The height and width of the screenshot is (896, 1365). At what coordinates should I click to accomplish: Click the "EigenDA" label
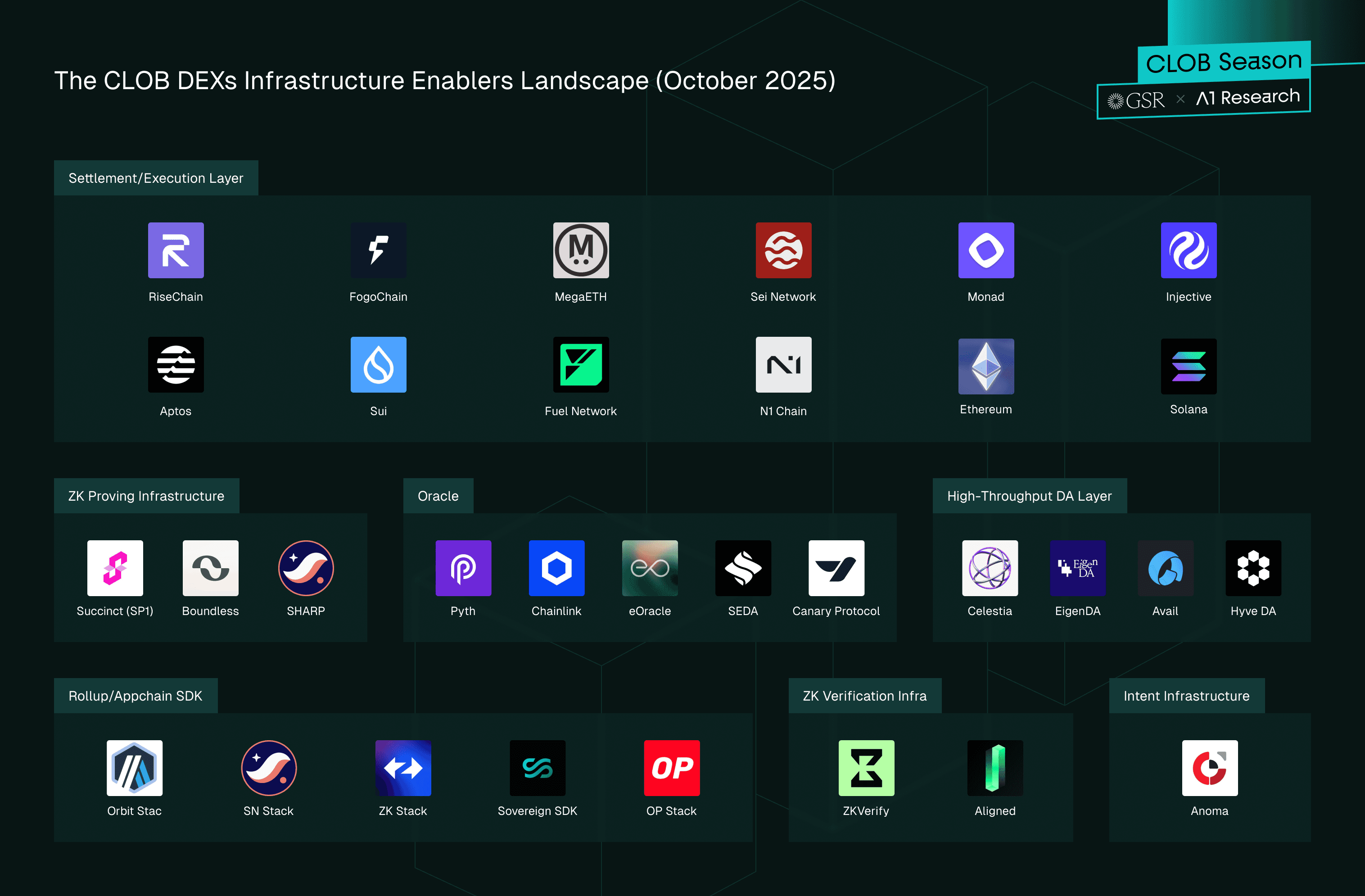tap(1078, 611)
